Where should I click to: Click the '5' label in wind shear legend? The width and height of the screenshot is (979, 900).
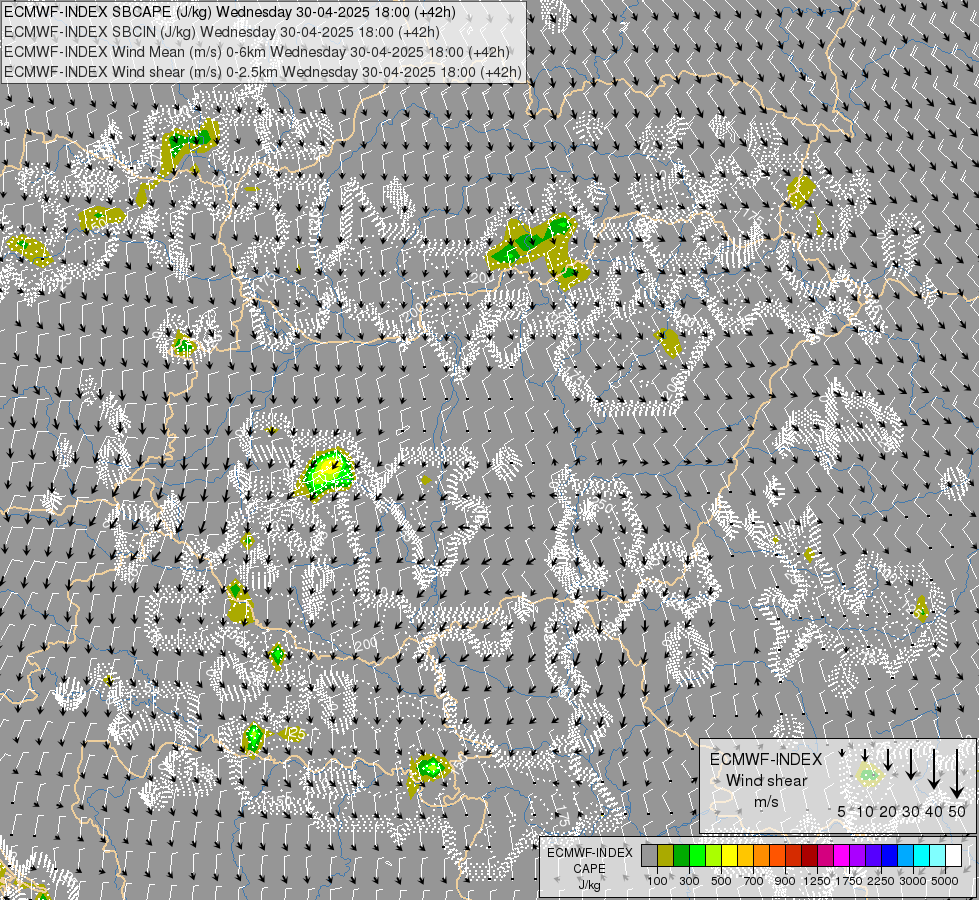[x=842, y=811]
